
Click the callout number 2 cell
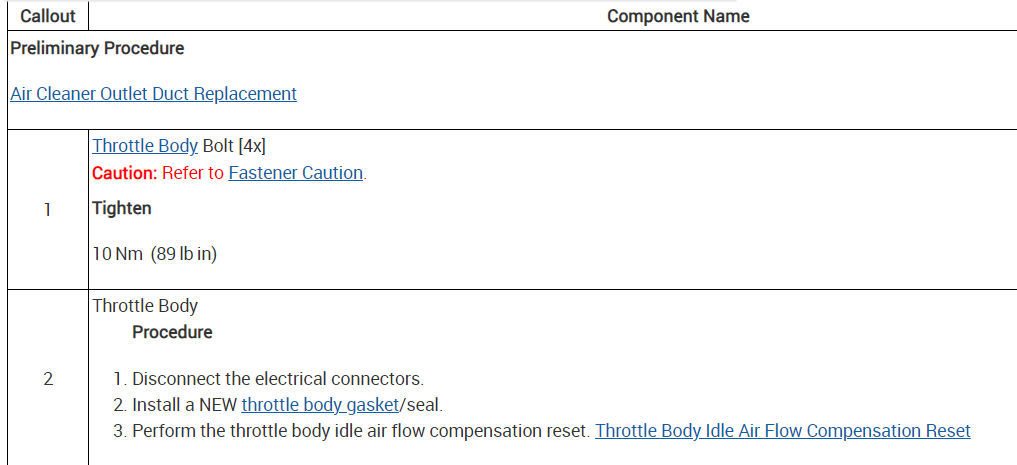[47, 379]
